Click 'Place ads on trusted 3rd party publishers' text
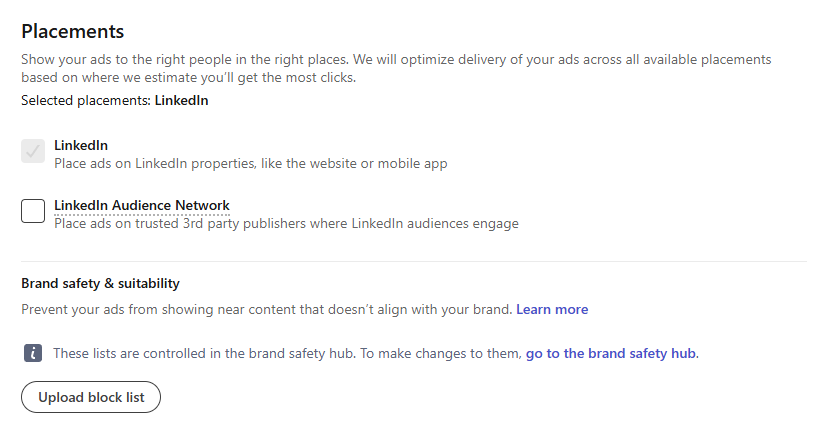This screenshot has height=430, width=820. [286, 223]
